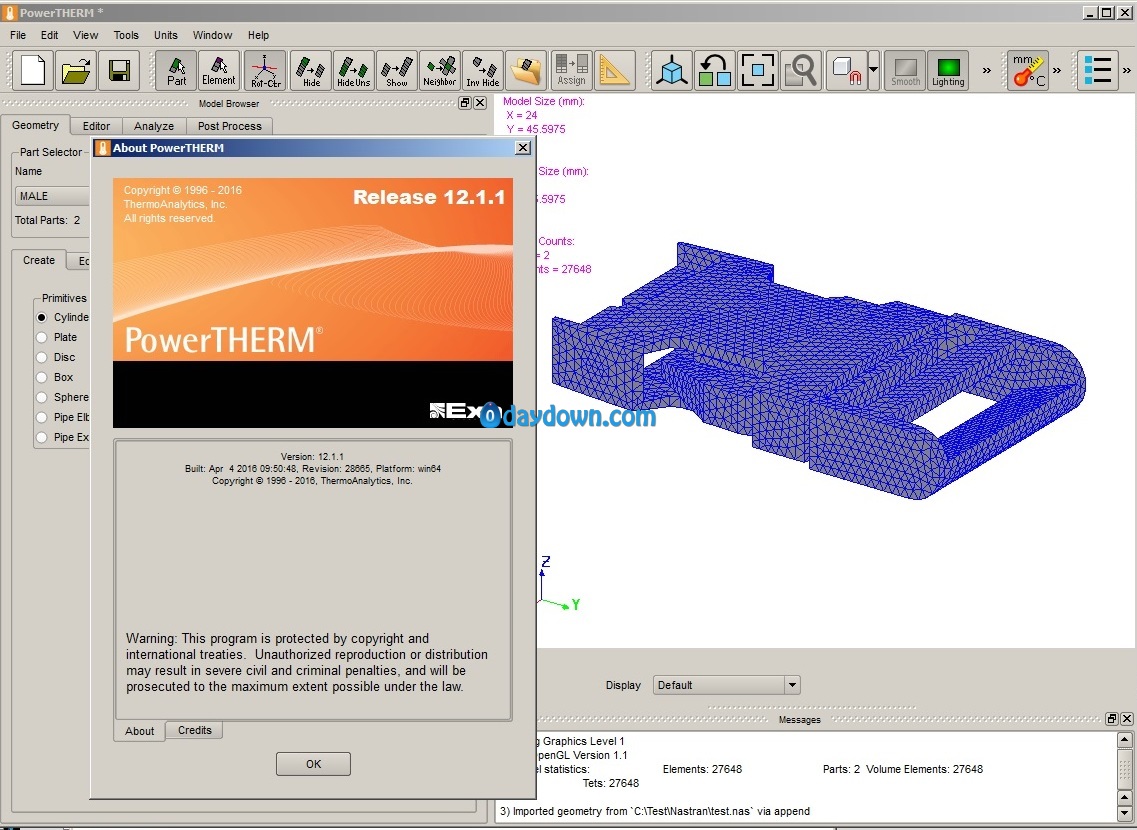Click the fit-to-window frame icon
This screenshot has width=1137, height=830.
[758, 70]
